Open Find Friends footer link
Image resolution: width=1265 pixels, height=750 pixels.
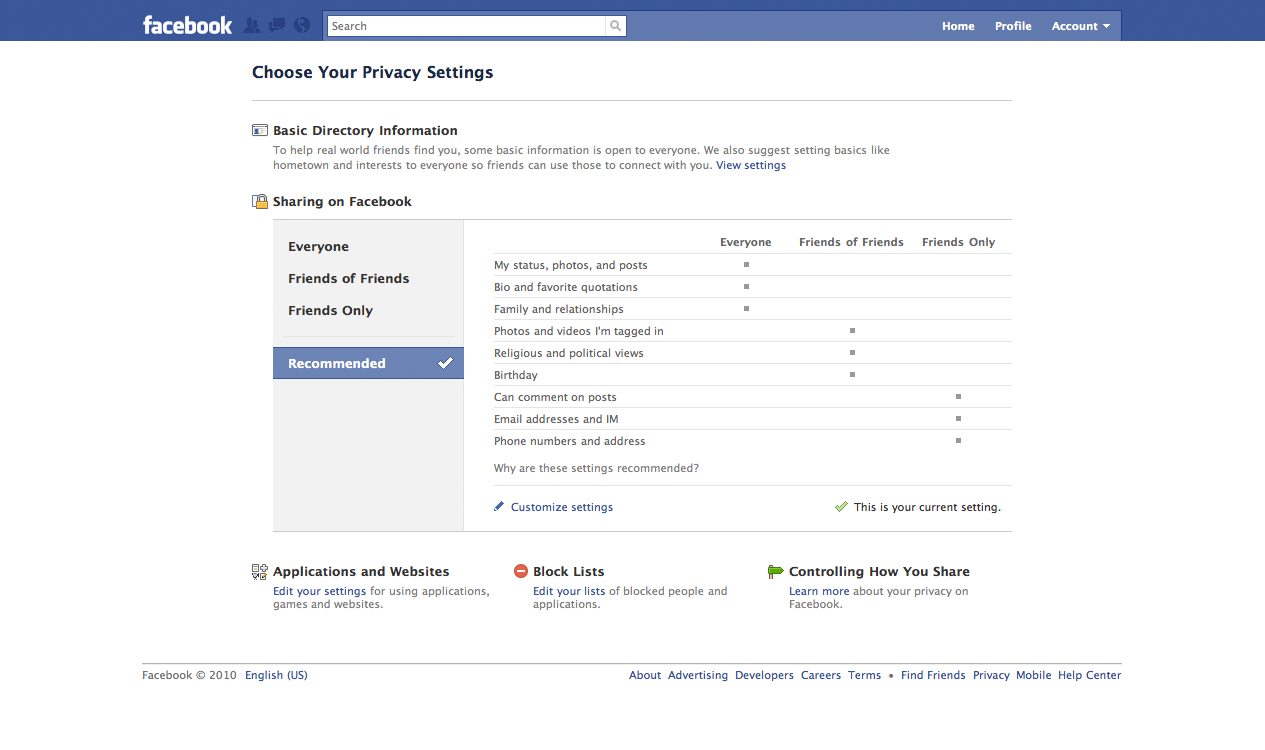(x=933, y=675)
